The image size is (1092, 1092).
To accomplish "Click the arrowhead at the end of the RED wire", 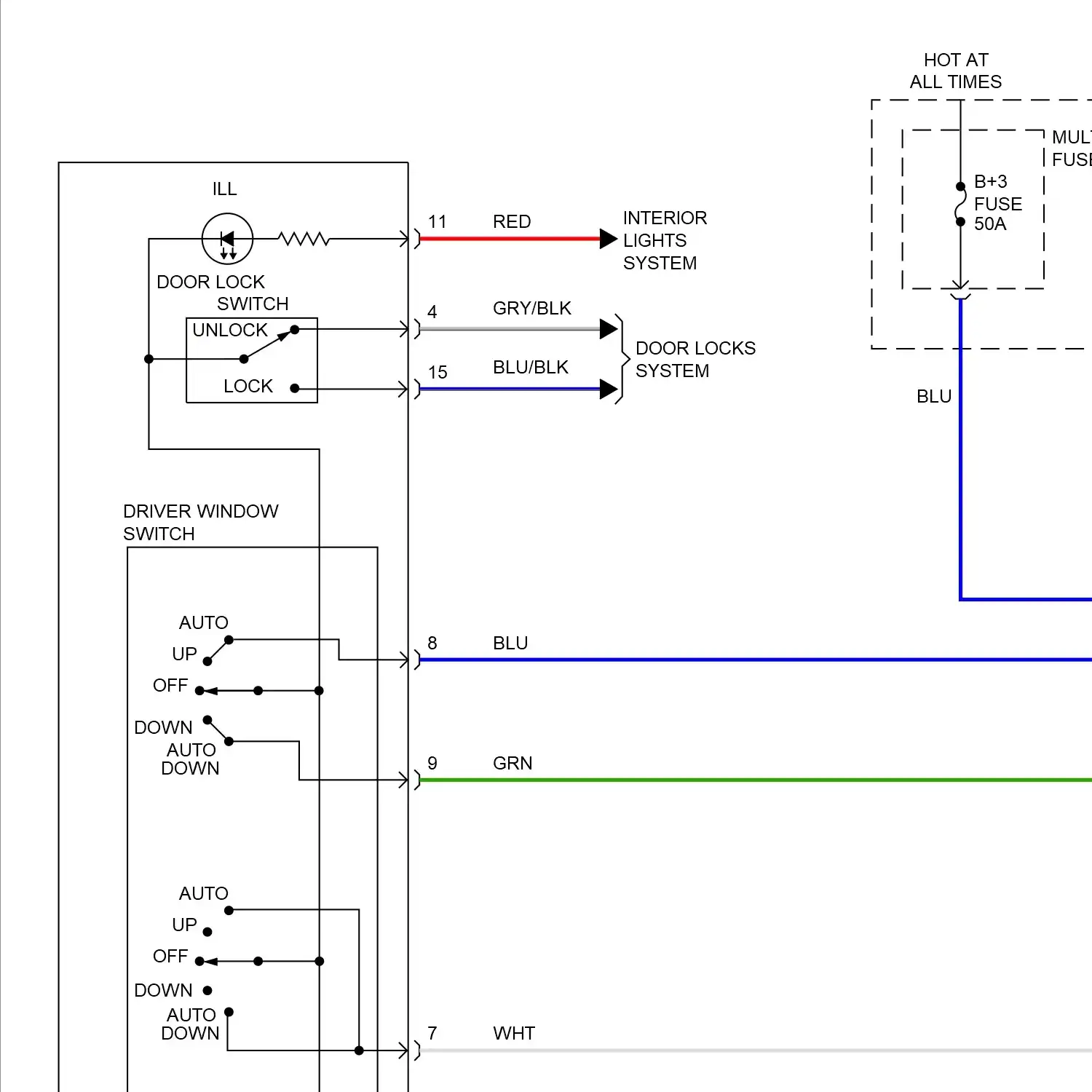I will coord(609,239).
